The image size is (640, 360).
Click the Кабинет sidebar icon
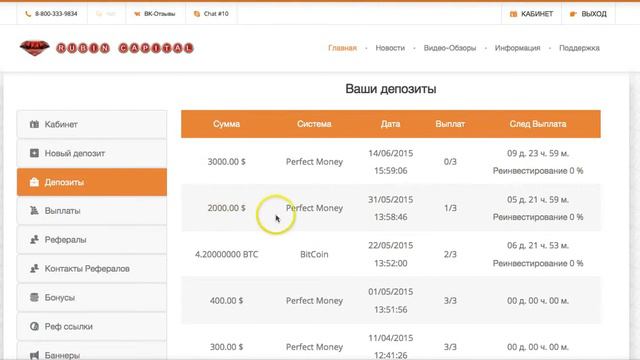(34, 124)
